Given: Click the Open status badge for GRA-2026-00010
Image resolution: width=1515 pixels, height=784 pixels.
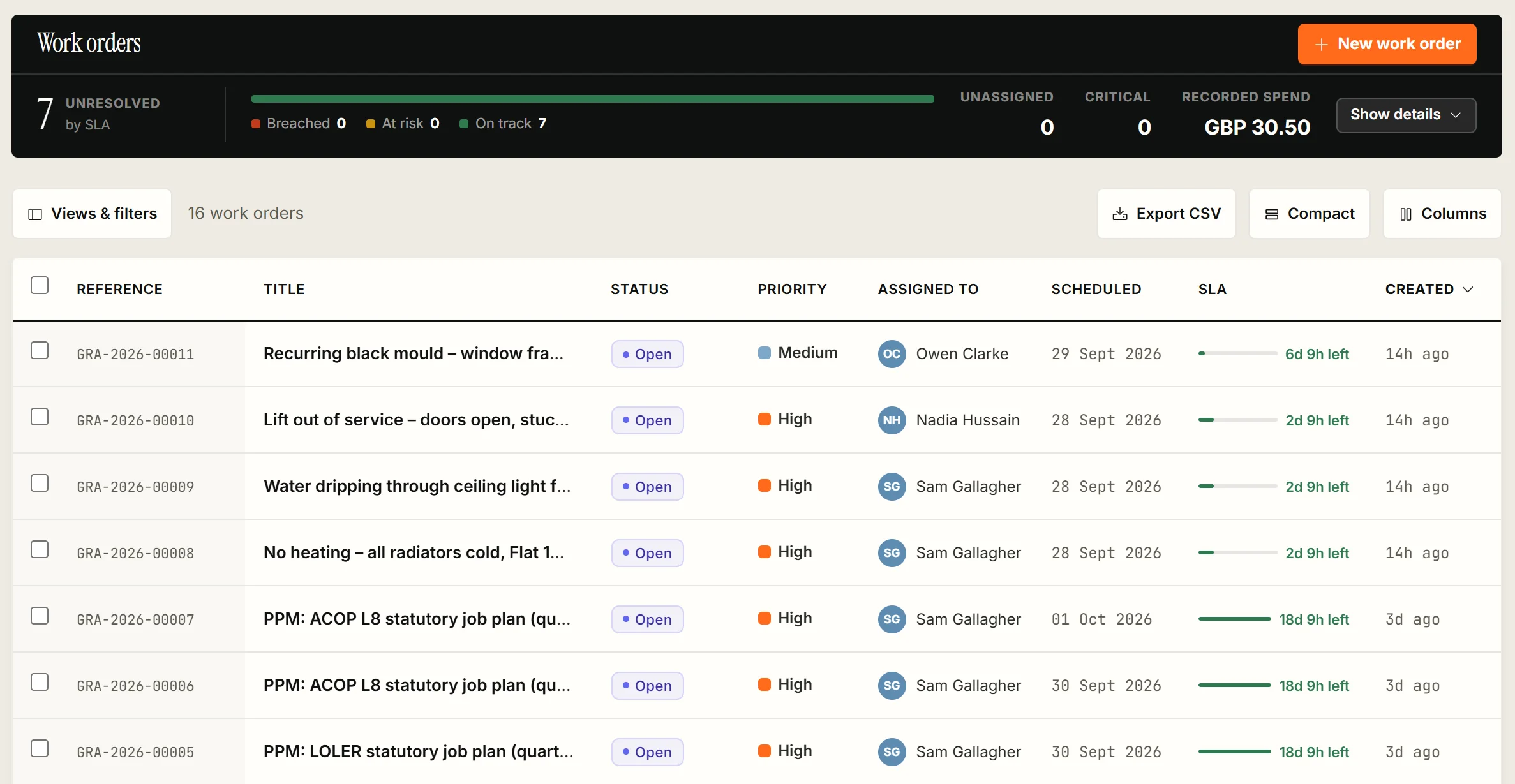Looking at the screenshot, I should coord(647,420).
